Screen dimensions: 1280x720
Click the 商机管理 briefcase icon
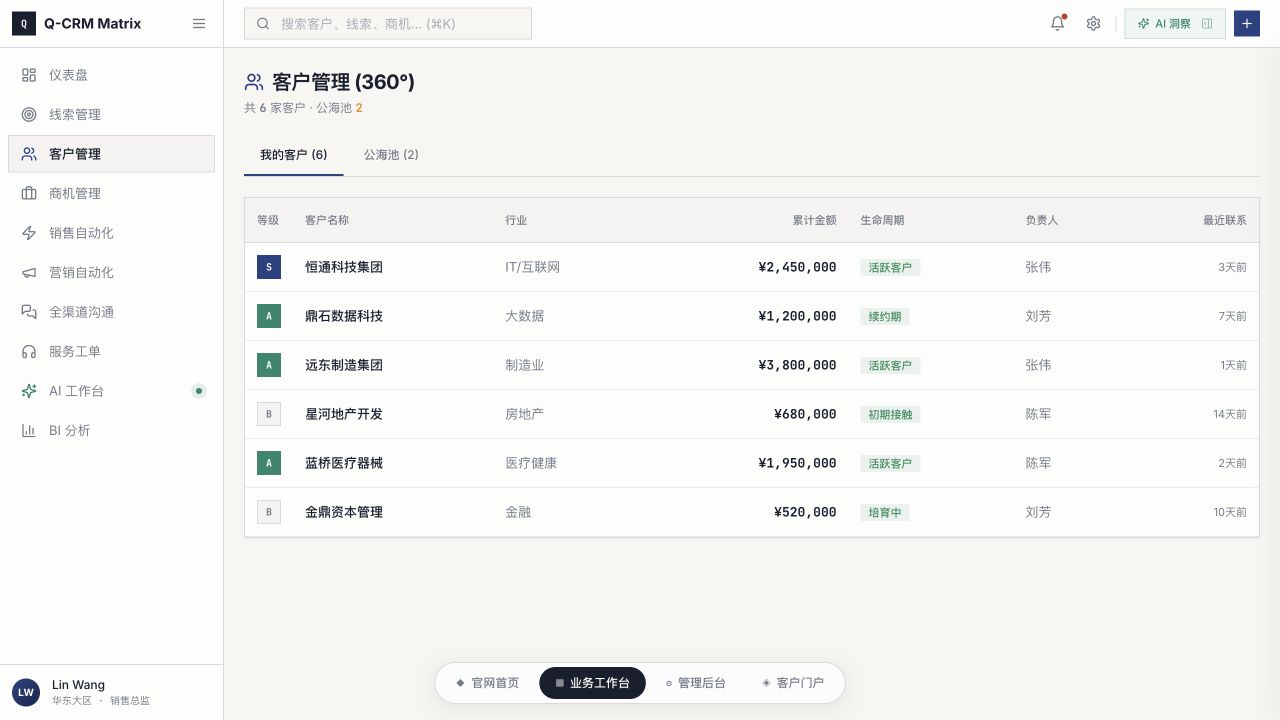(29, 194)
